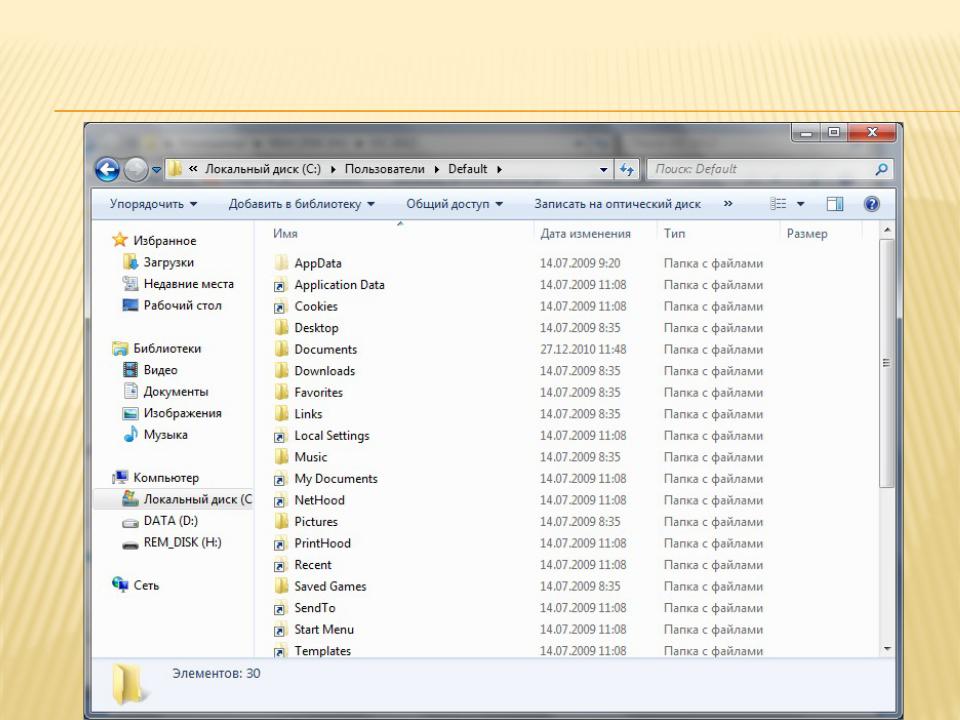960x720 pixels.
Task: Select the Музыка library icon
Action: coord(130,435)
